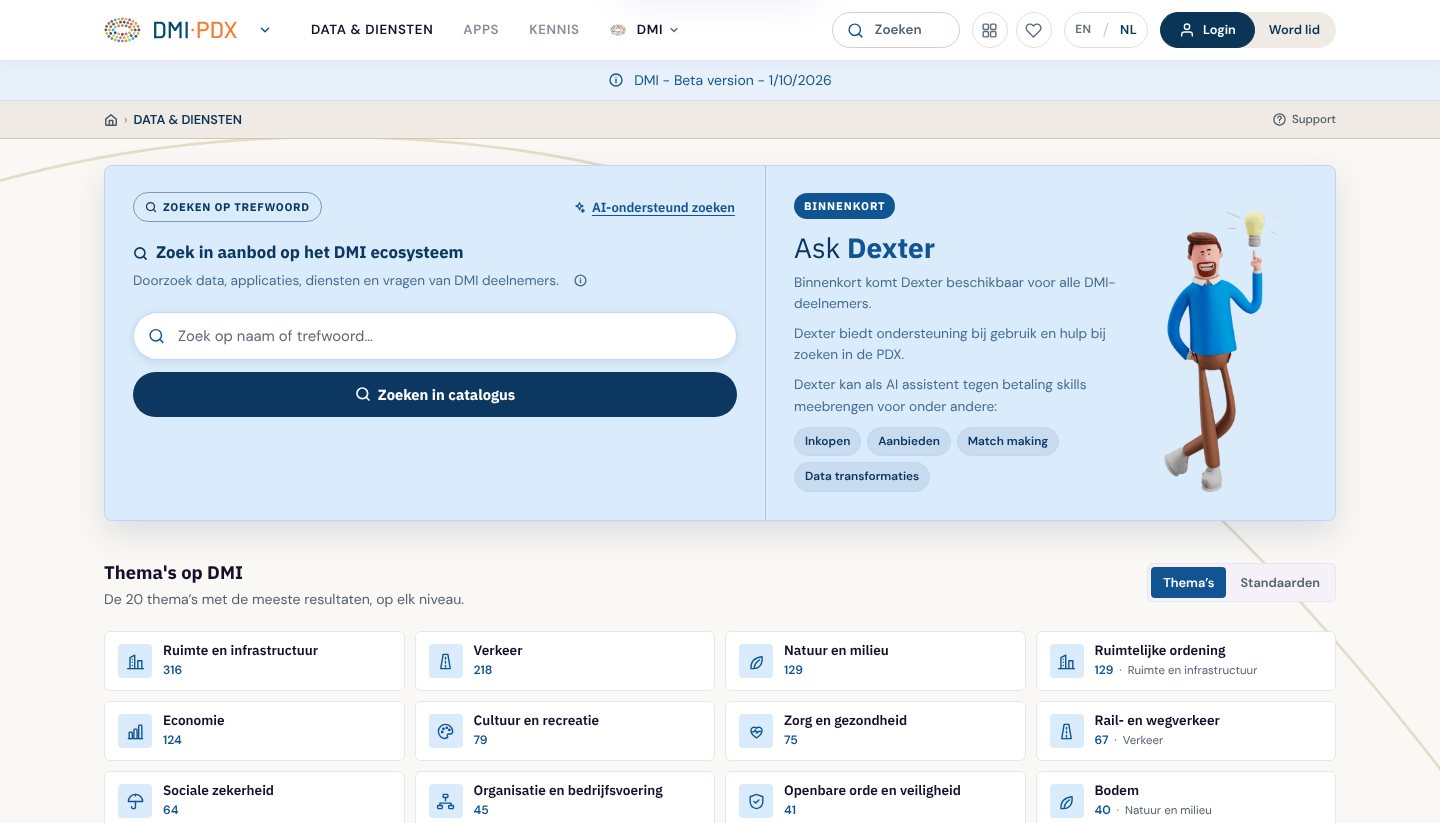Open favorites with the heart icon
Image resolution: width=1440 pixels, height=823 pixels.
point(1034,30)
